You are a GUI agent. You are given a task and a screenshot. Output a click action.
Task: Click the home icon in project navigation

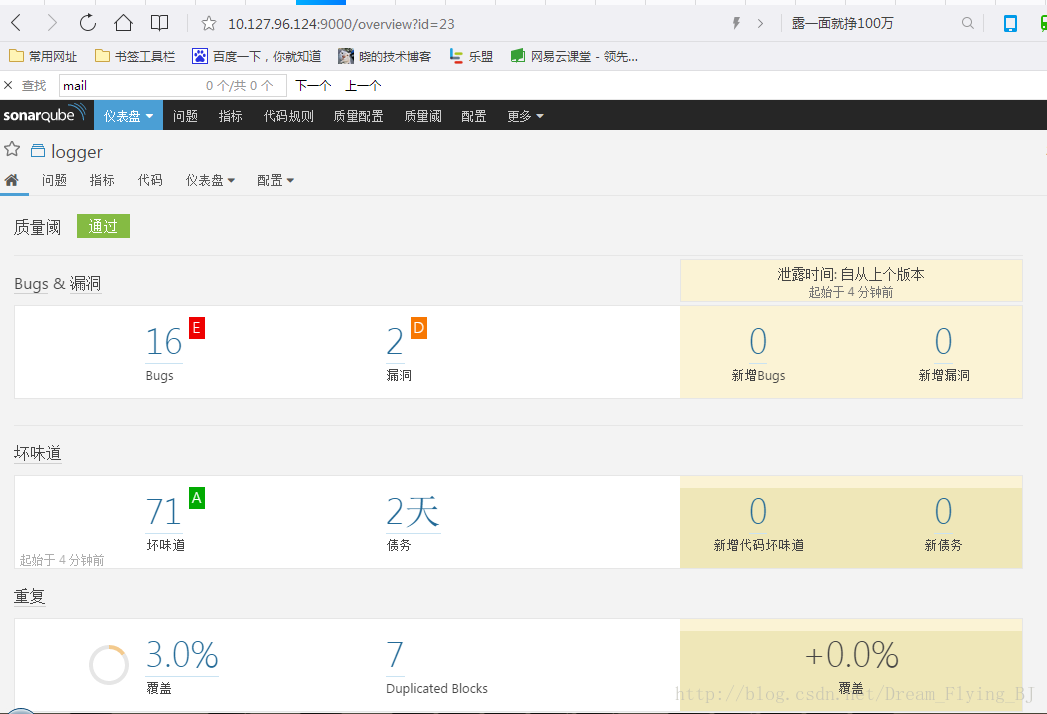click(13, 180)
